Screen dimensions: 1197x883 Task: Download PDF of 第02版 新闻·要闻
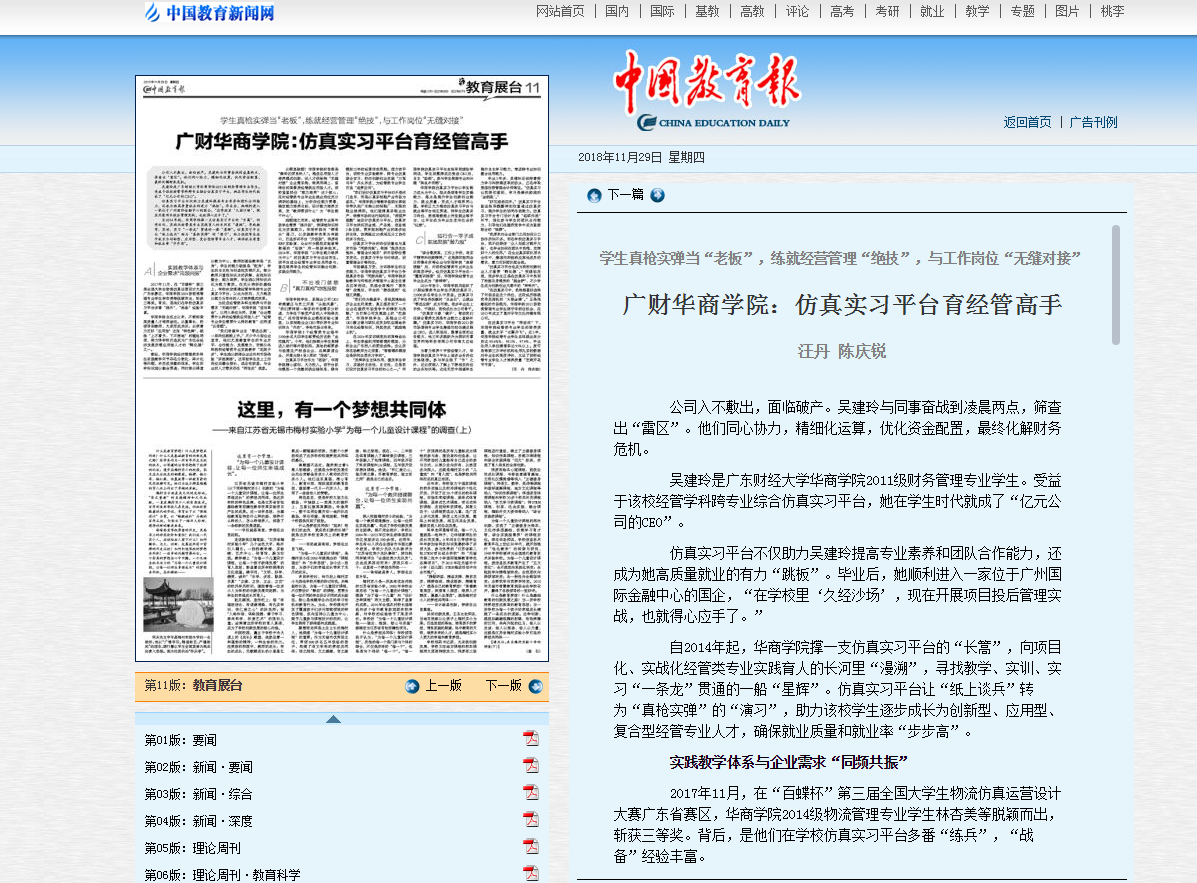point(531,765)
